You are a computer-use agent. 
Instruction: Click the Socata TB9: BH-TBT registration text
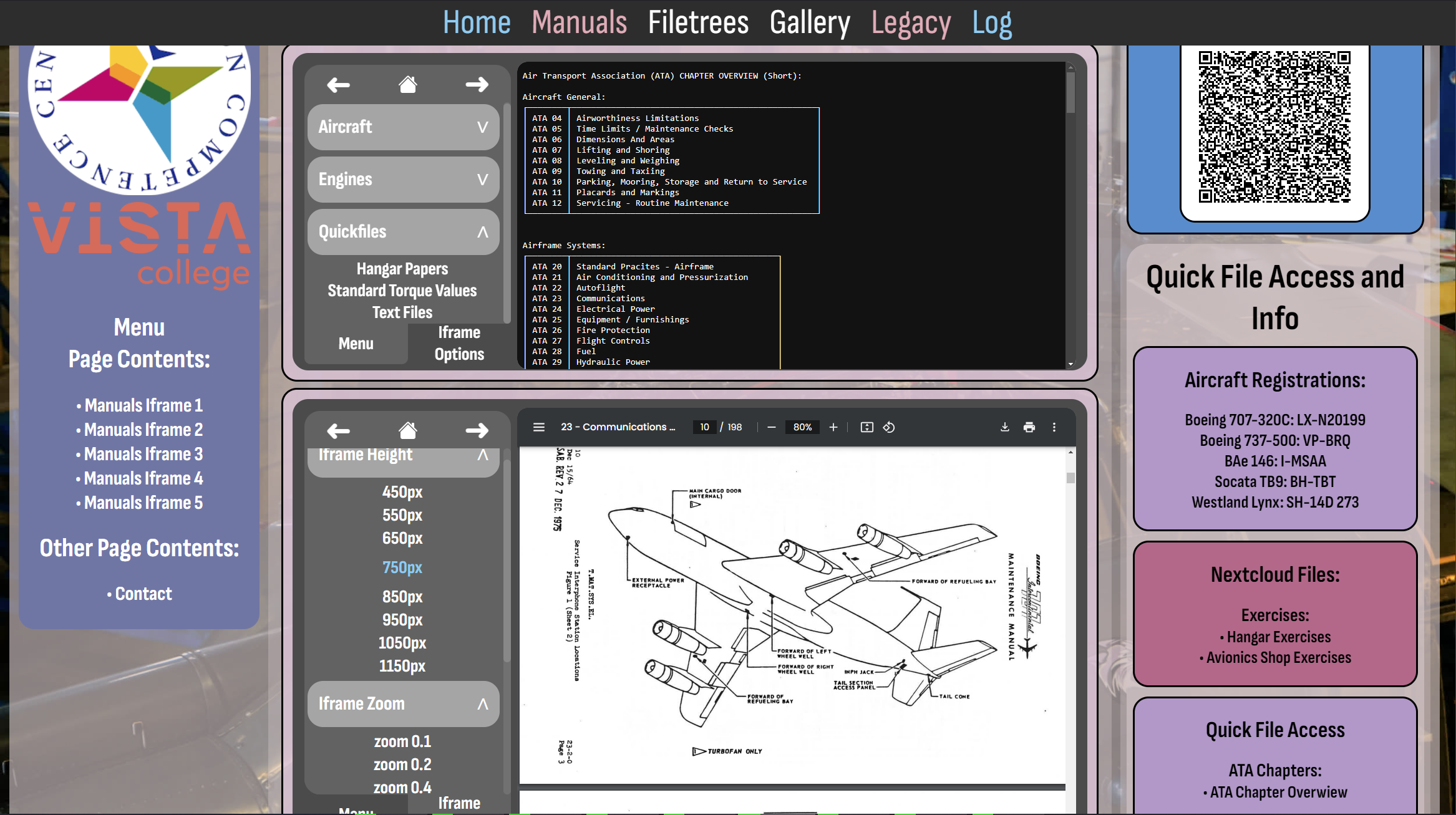point(1275,481)
